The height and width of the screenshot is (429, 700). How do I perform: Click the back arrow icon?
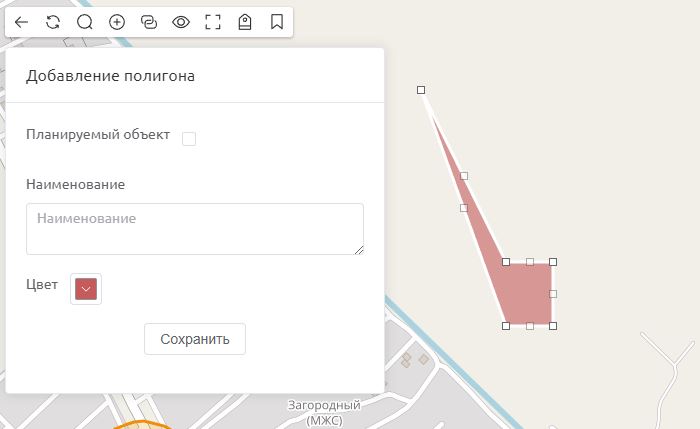click(21, 22)
